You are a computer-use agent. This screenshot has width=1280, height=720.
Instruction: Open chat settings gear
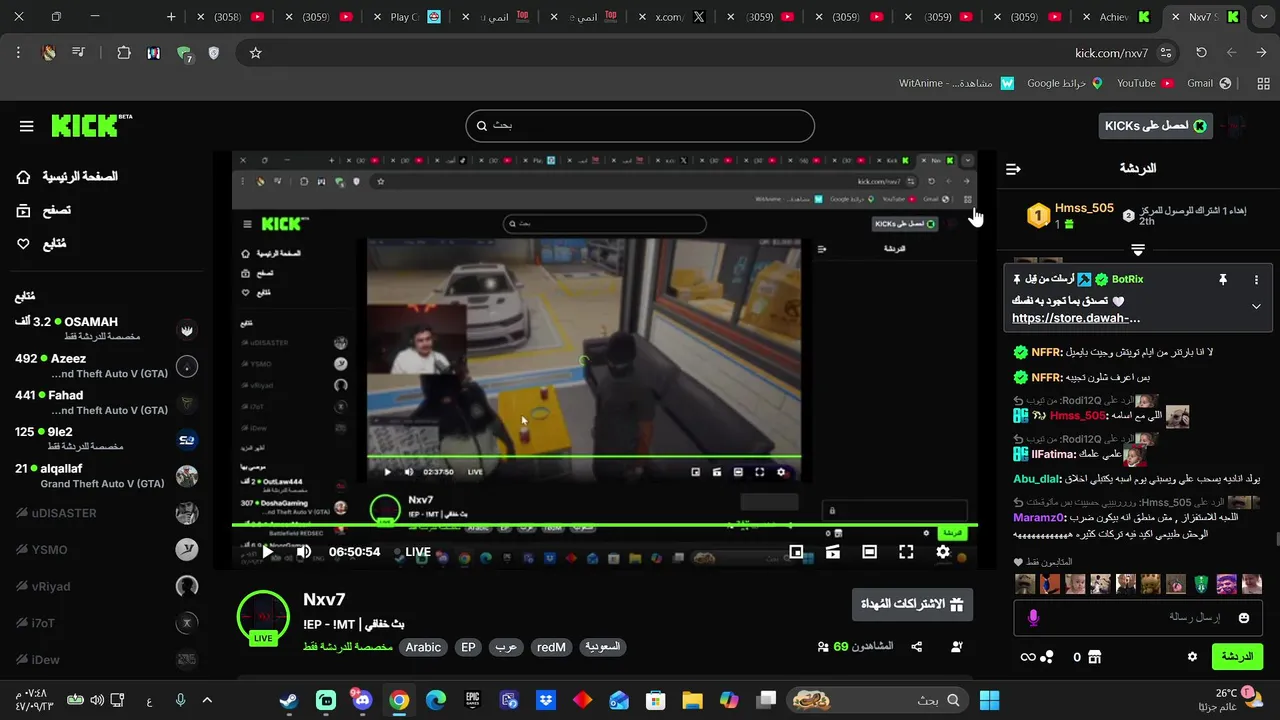[1192, 657]
